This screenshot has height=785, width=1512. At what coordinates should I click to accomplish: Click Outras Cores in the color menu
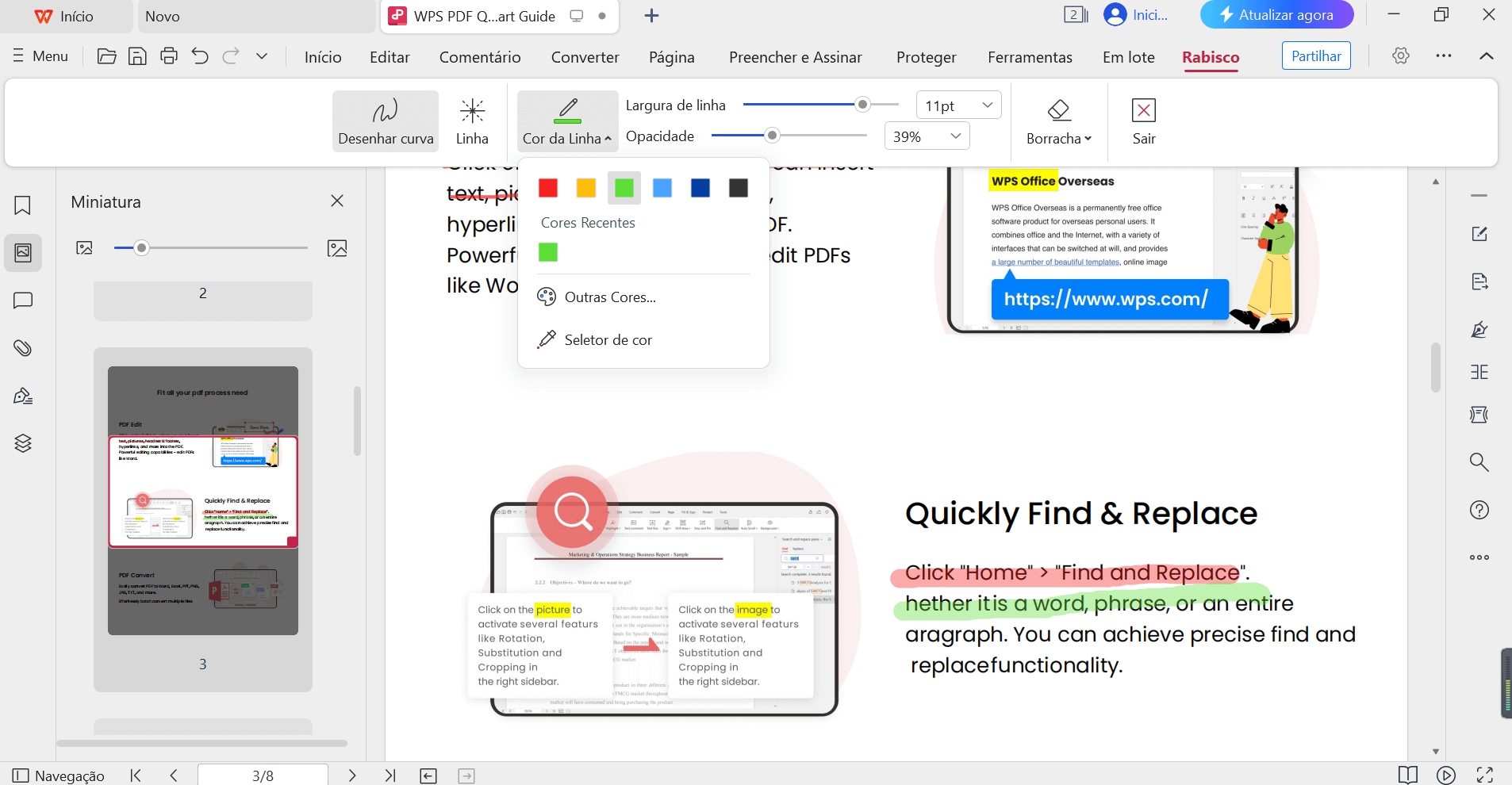(x=609, y=297)
